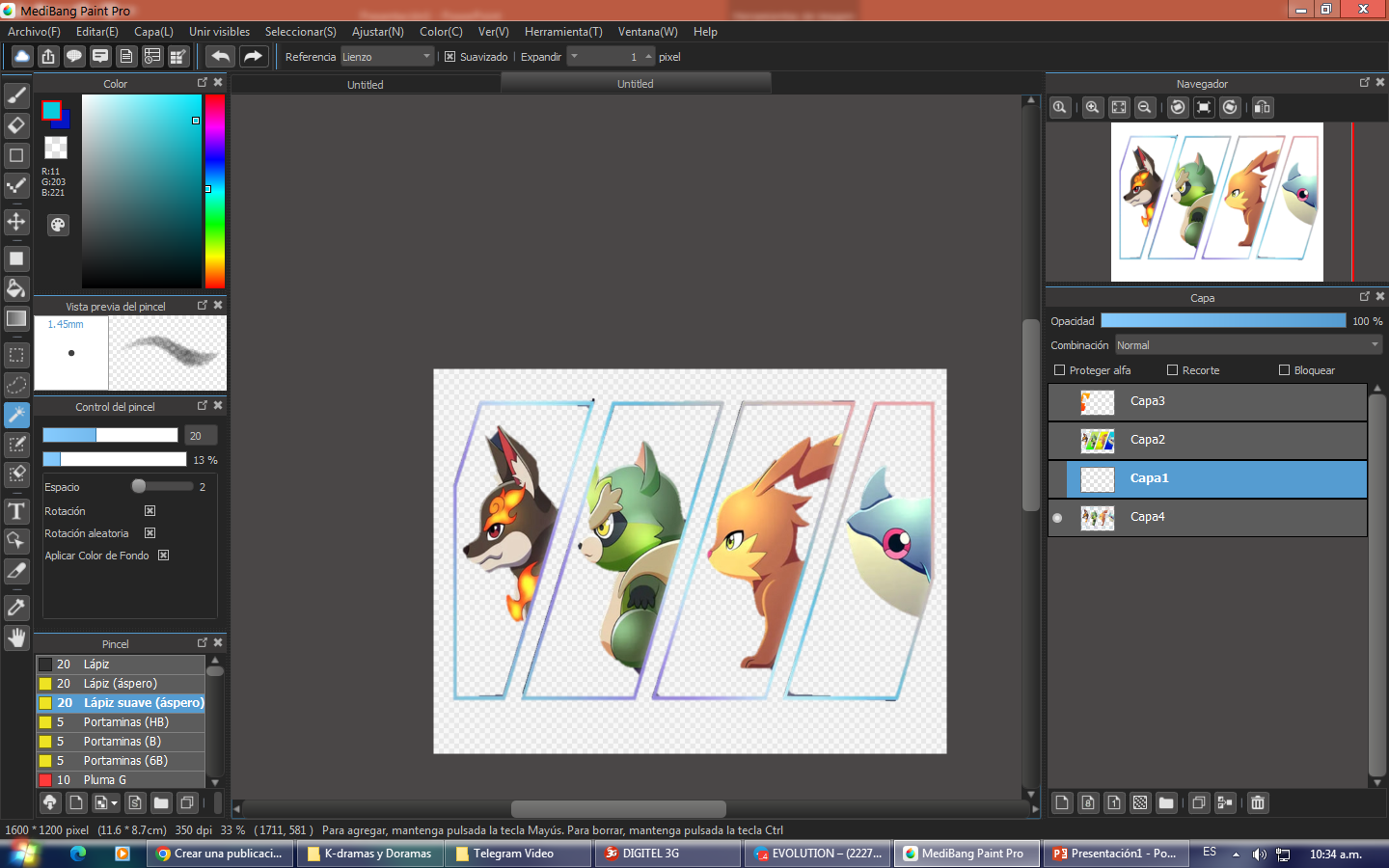Hide the Capa4 layer visibility dot
The width and height of the screenshot is (1389, 868).
point(1057,518)
